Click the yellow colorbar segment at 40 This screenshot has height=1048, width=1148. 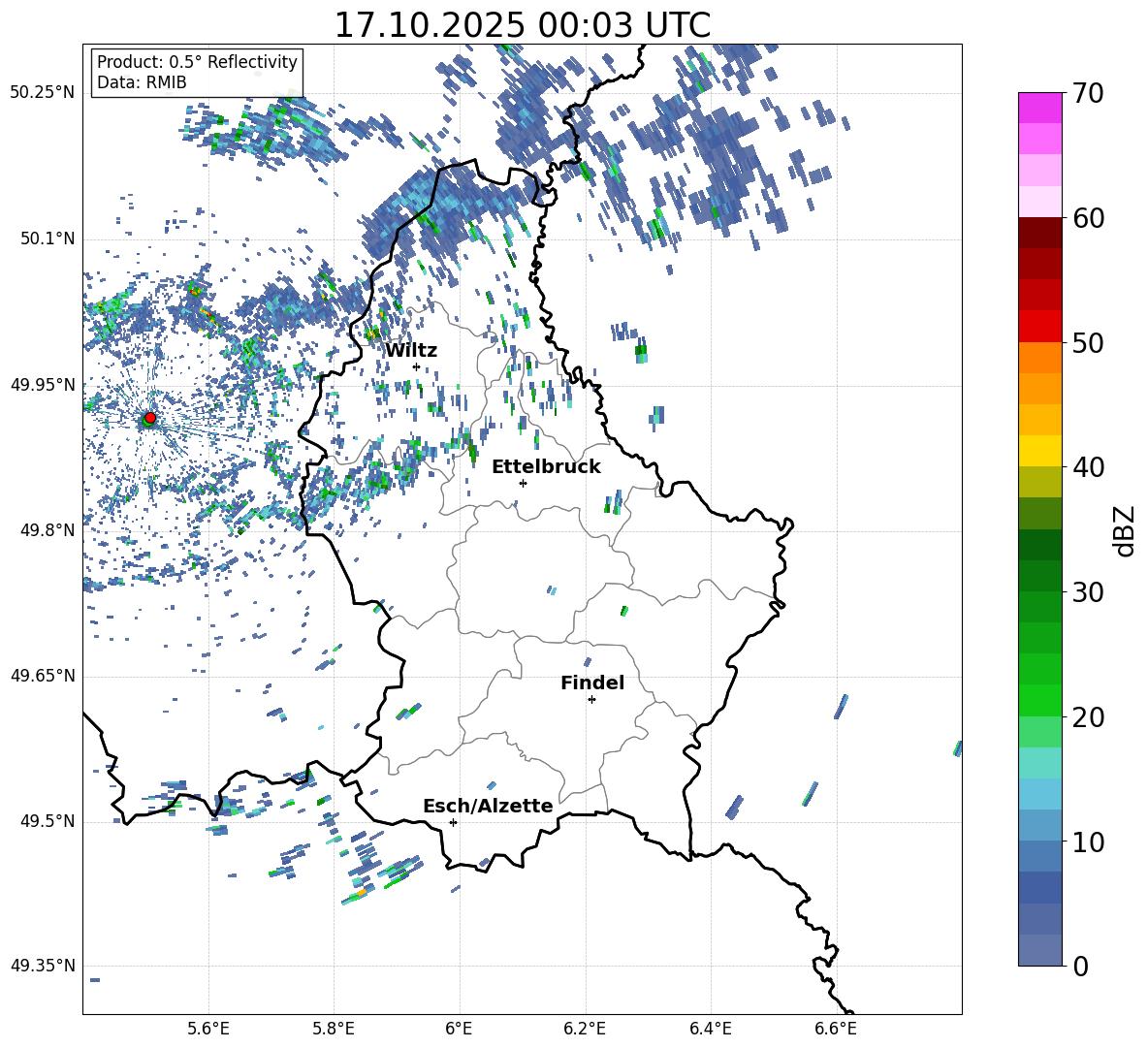tap(1039, 451)
